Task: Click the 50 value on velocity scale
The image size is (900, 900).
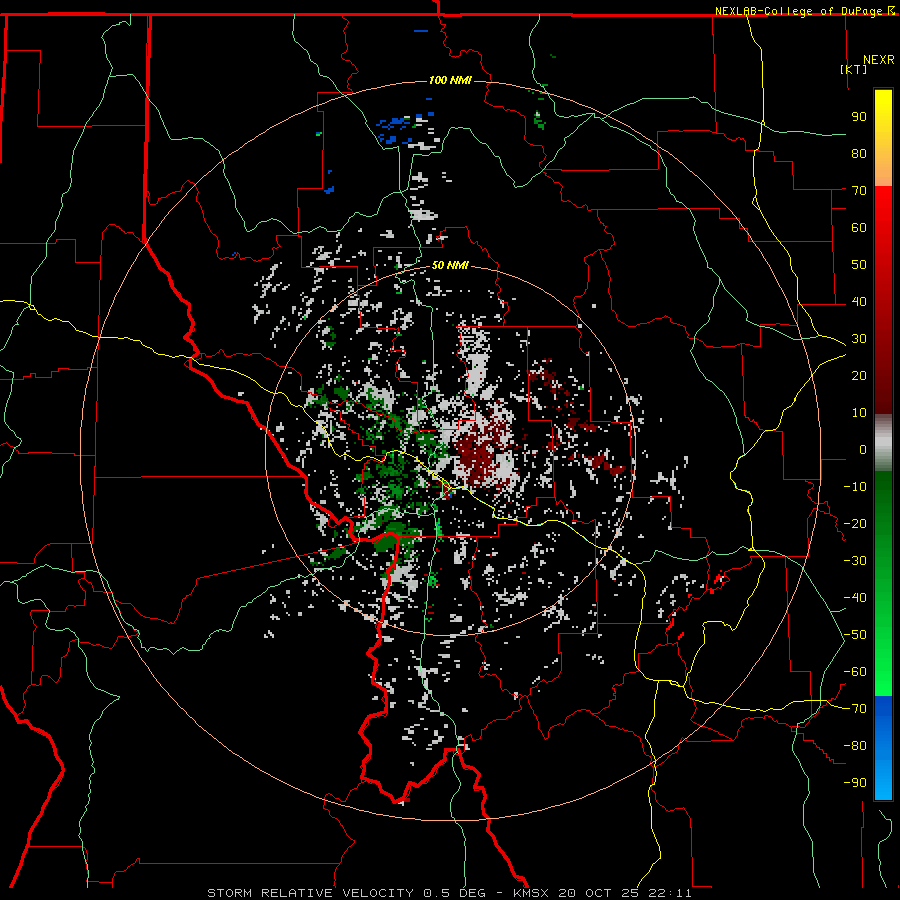Action: (x=859, y=265)
